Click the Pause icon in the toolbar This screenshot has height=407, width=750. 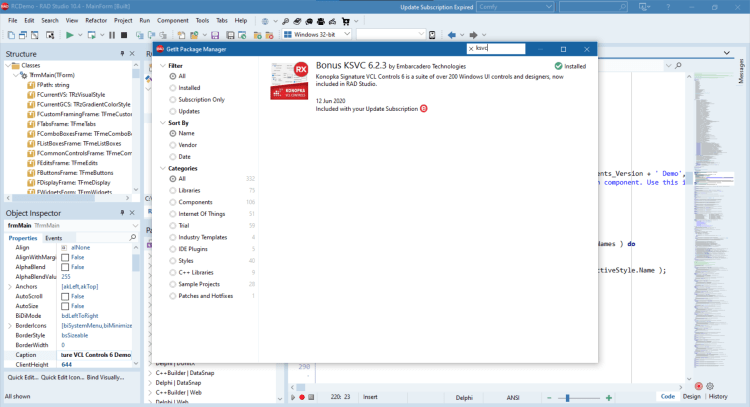112,35
